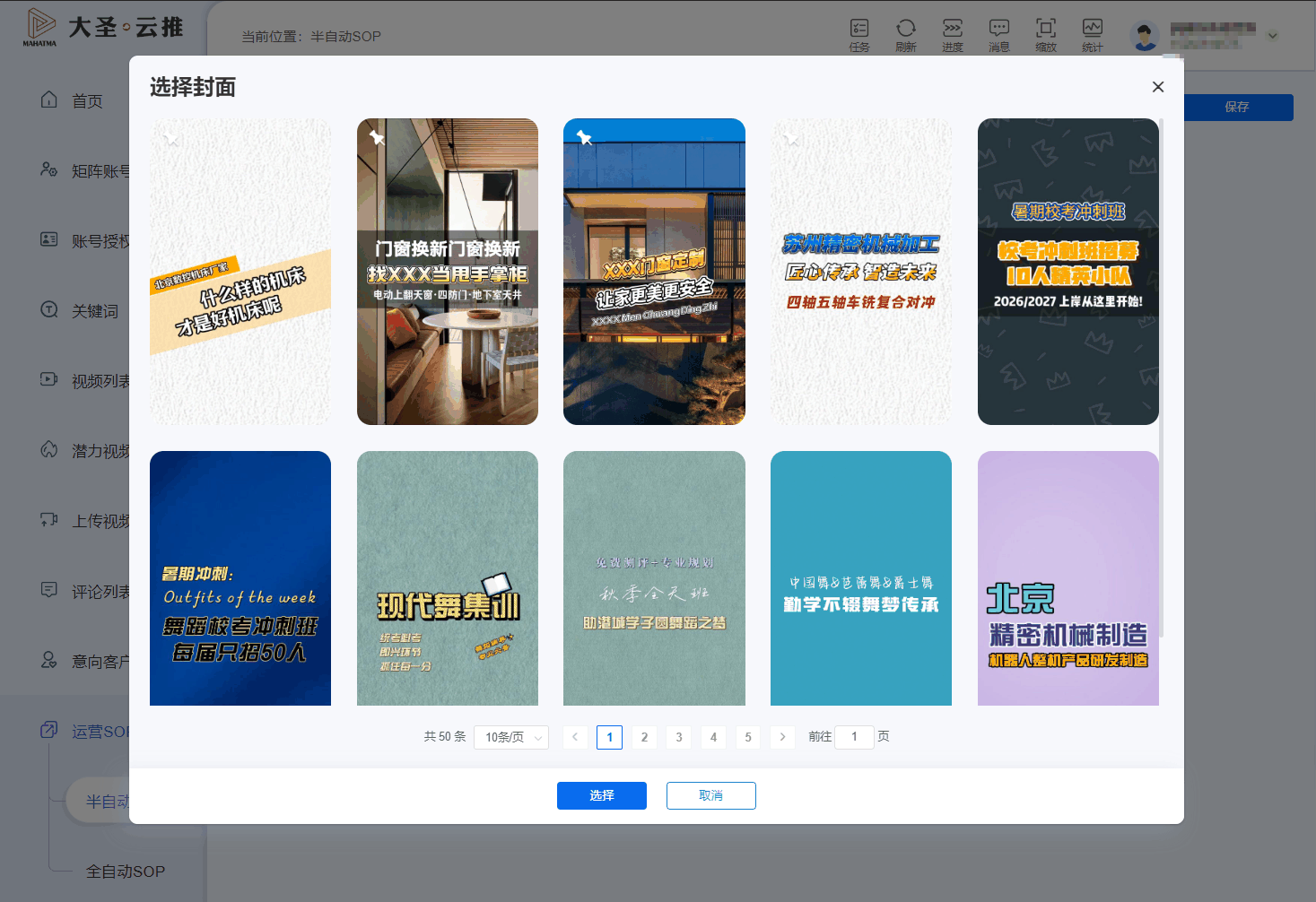
Task: Go to page 5 of covers
Action: coord(748,737)
